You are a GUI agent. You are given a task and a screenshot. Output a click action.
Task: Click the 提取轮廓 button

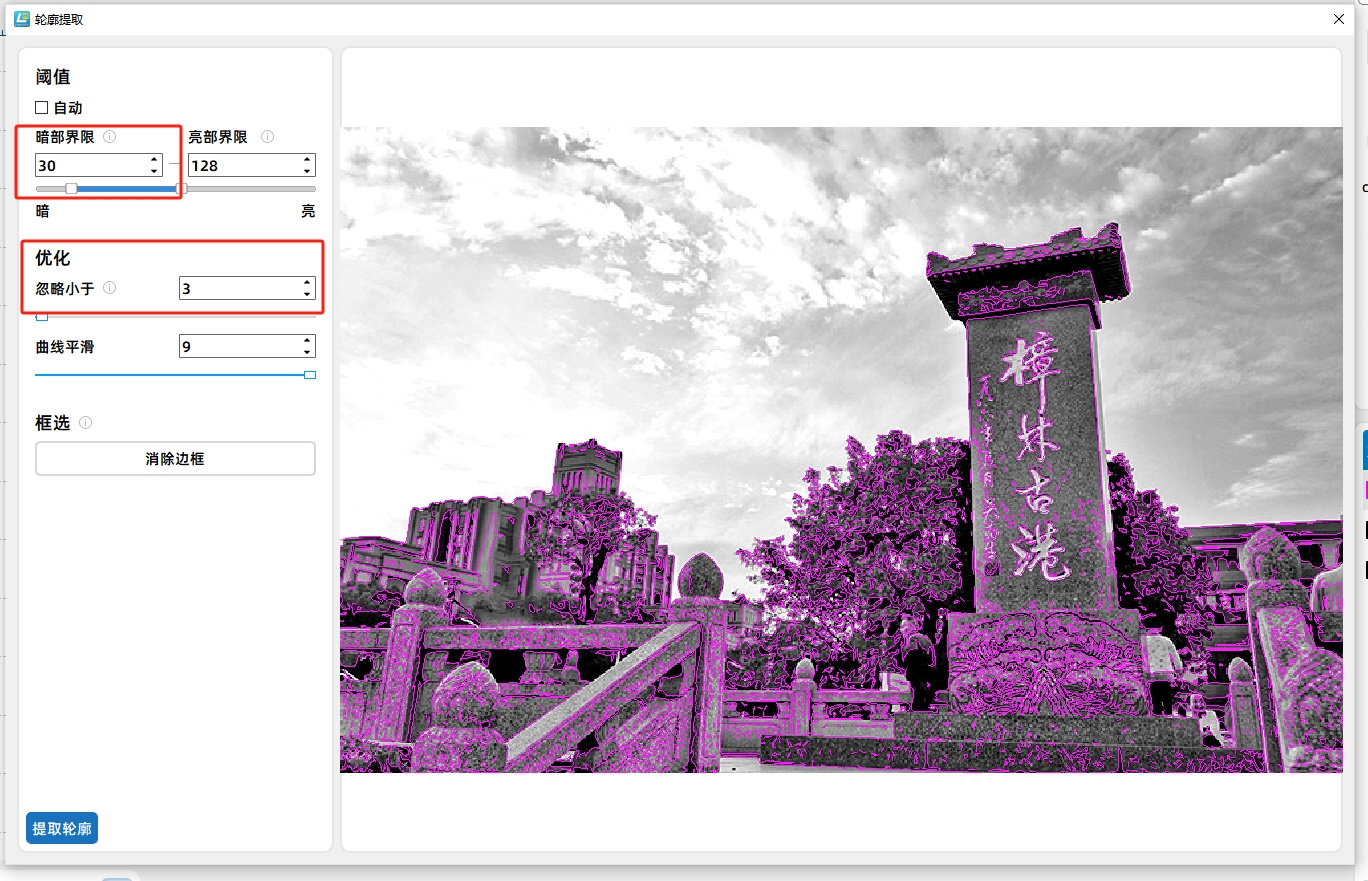tap(62, 829)
